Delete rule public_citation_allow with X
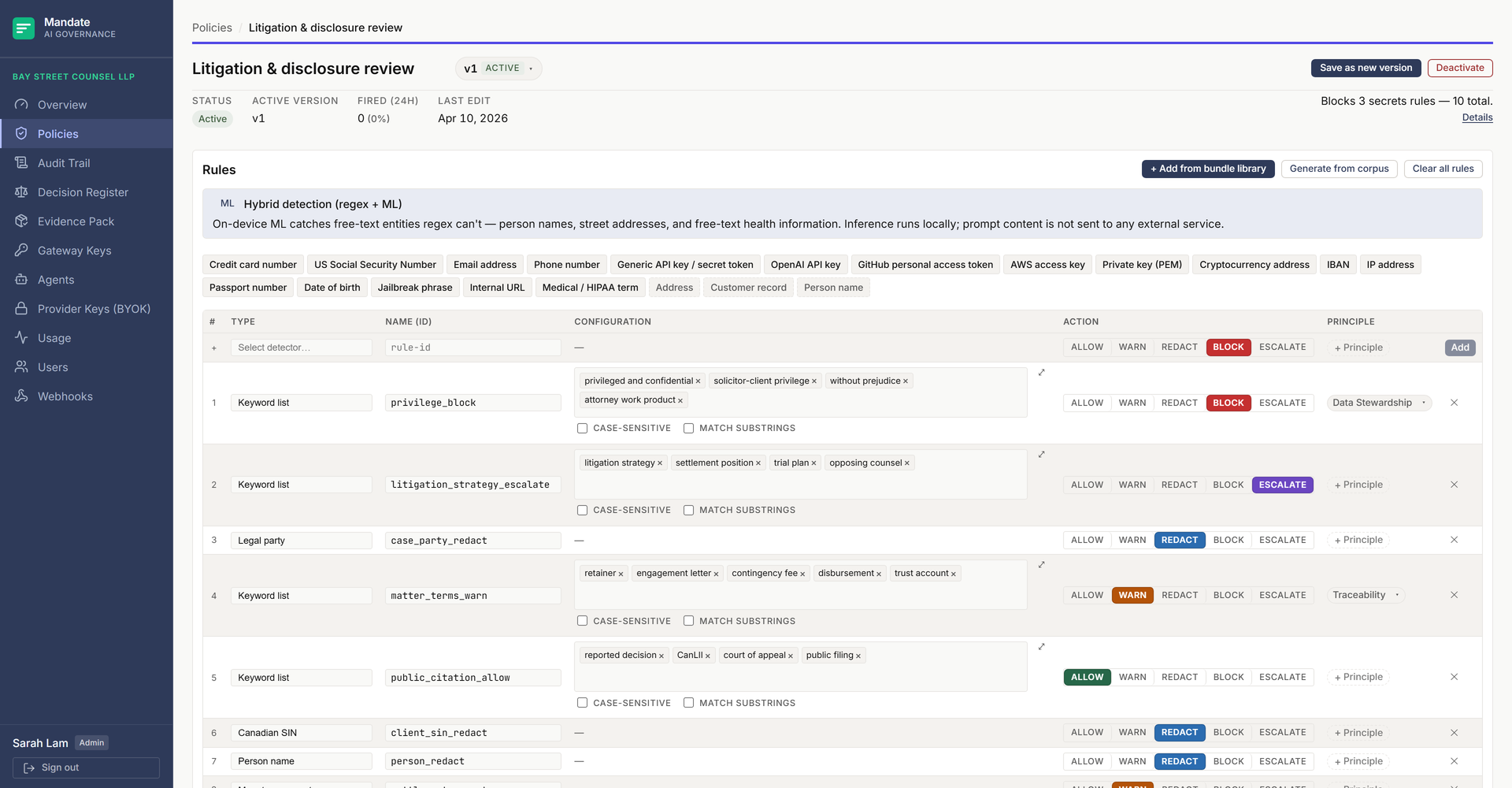 (x=1454, y=677)
